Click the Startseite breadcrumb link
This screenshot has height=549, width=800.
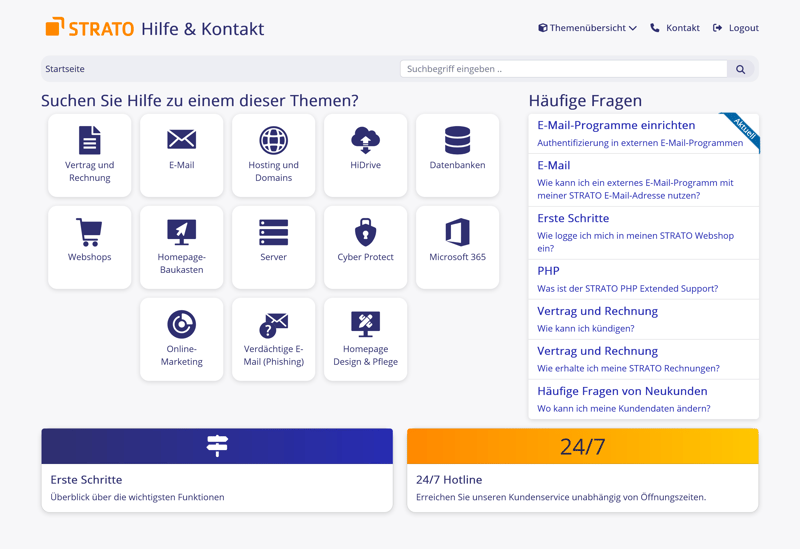click(65, 69)
